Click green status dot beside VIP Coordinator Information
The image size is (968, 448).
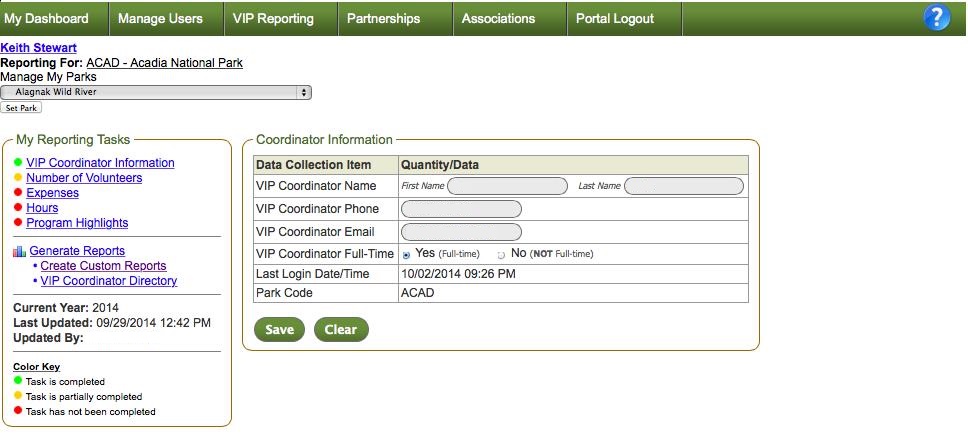[x=18, y=163]
